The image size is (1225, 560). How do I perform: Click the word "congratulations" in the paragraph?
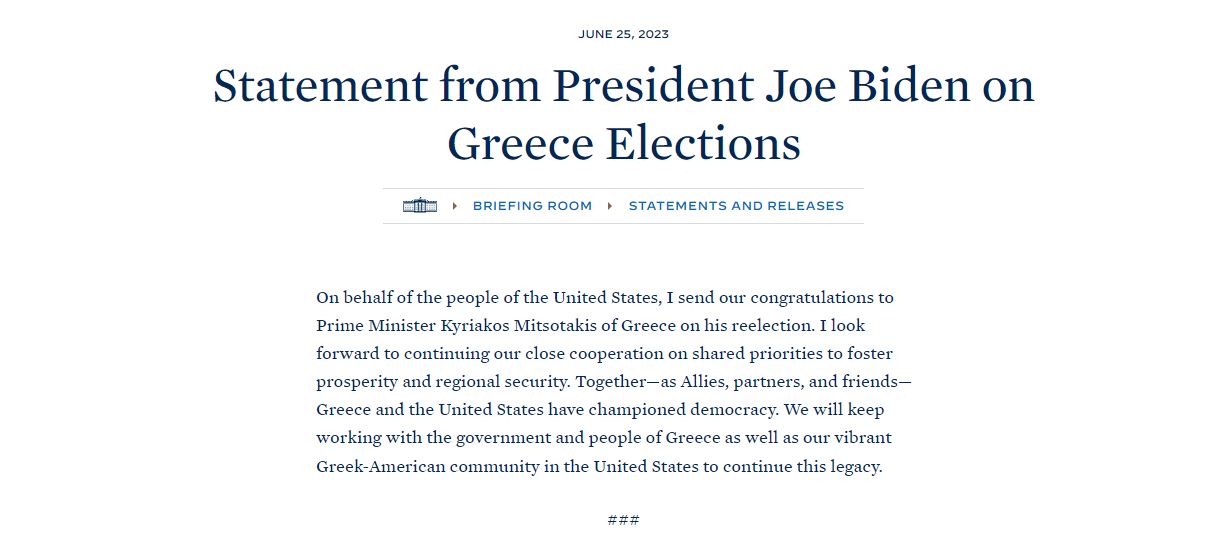click(811, 298)
